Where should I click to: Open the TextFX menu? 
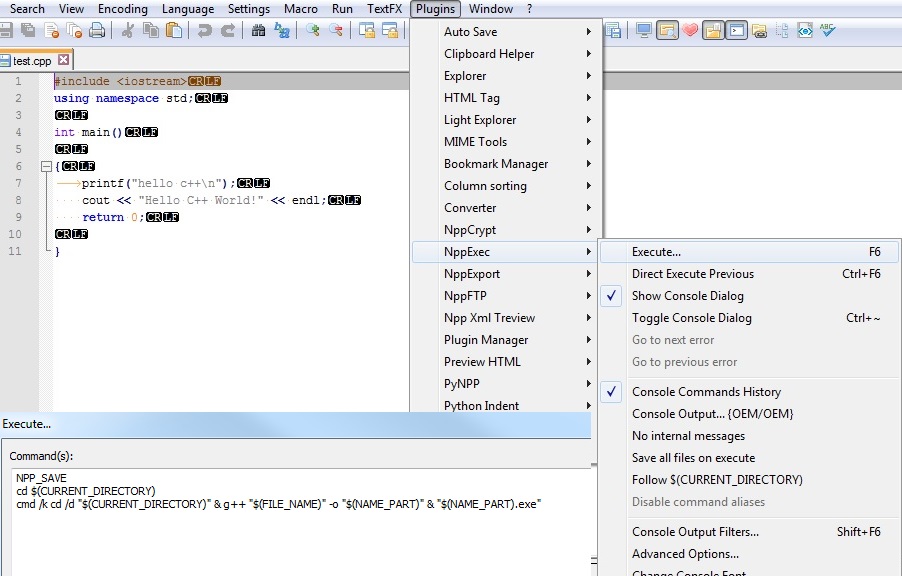(384, 9)
